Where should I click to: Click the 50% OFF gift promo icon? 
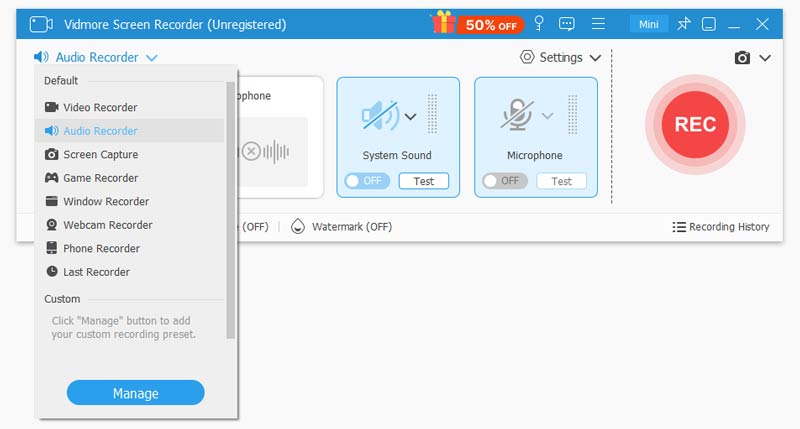(478, 23)
